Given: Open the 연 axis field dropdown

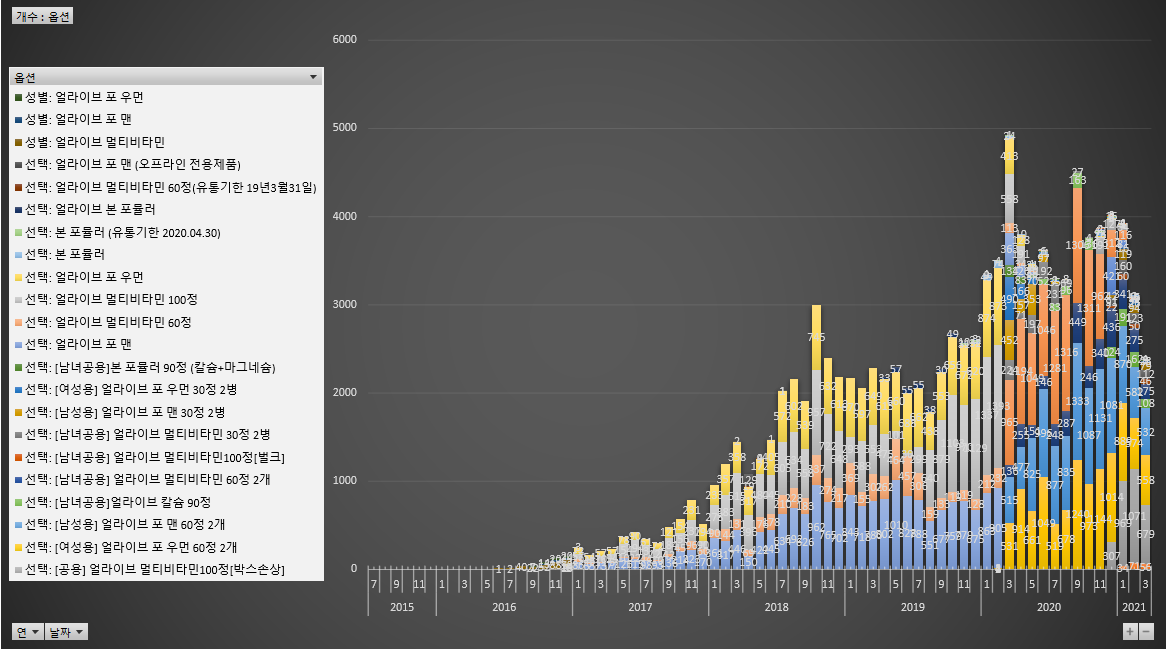Looking at the screenshot, I should click(28, 632).
